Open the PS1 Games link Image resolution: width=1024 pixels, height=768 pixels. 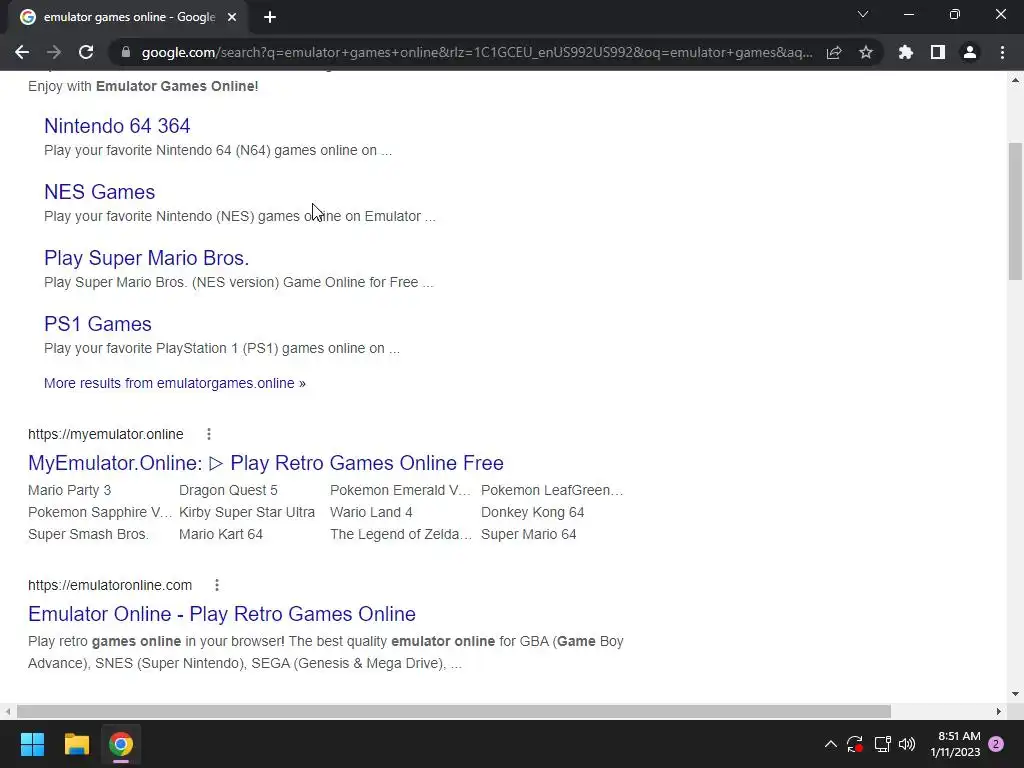(98, 323)
